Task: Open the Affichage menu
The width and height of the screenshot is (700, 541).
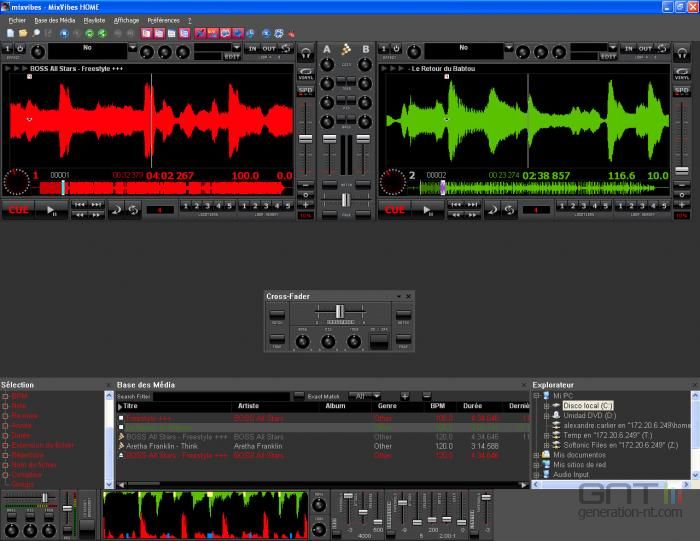Action: pos(126,20)
